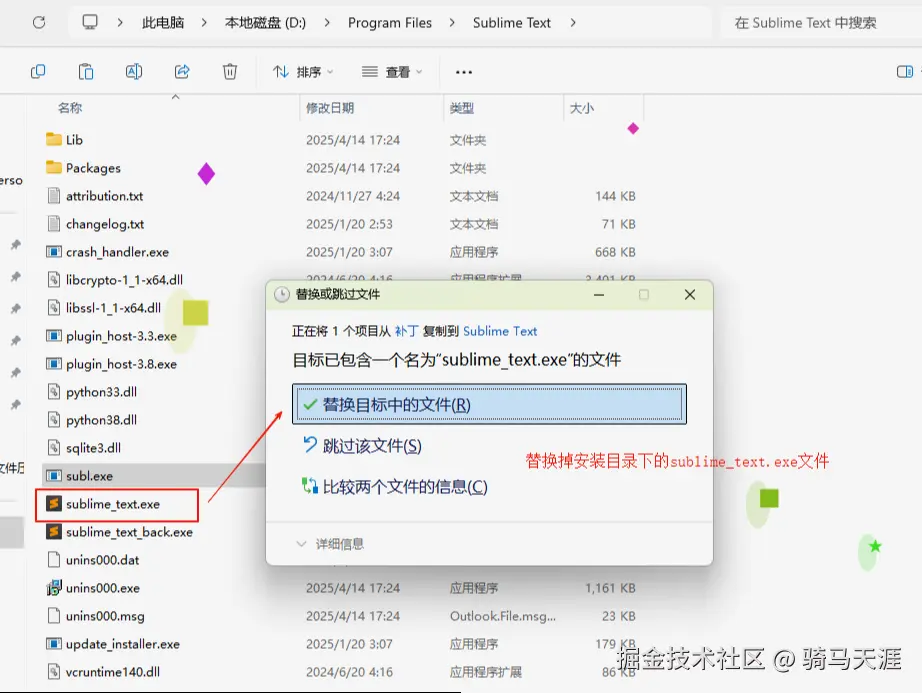Minimize the 替换或跳过文件 dialog
Image resolution: width=922 pixels, height=693 pixels.
(x=599, y=294)
